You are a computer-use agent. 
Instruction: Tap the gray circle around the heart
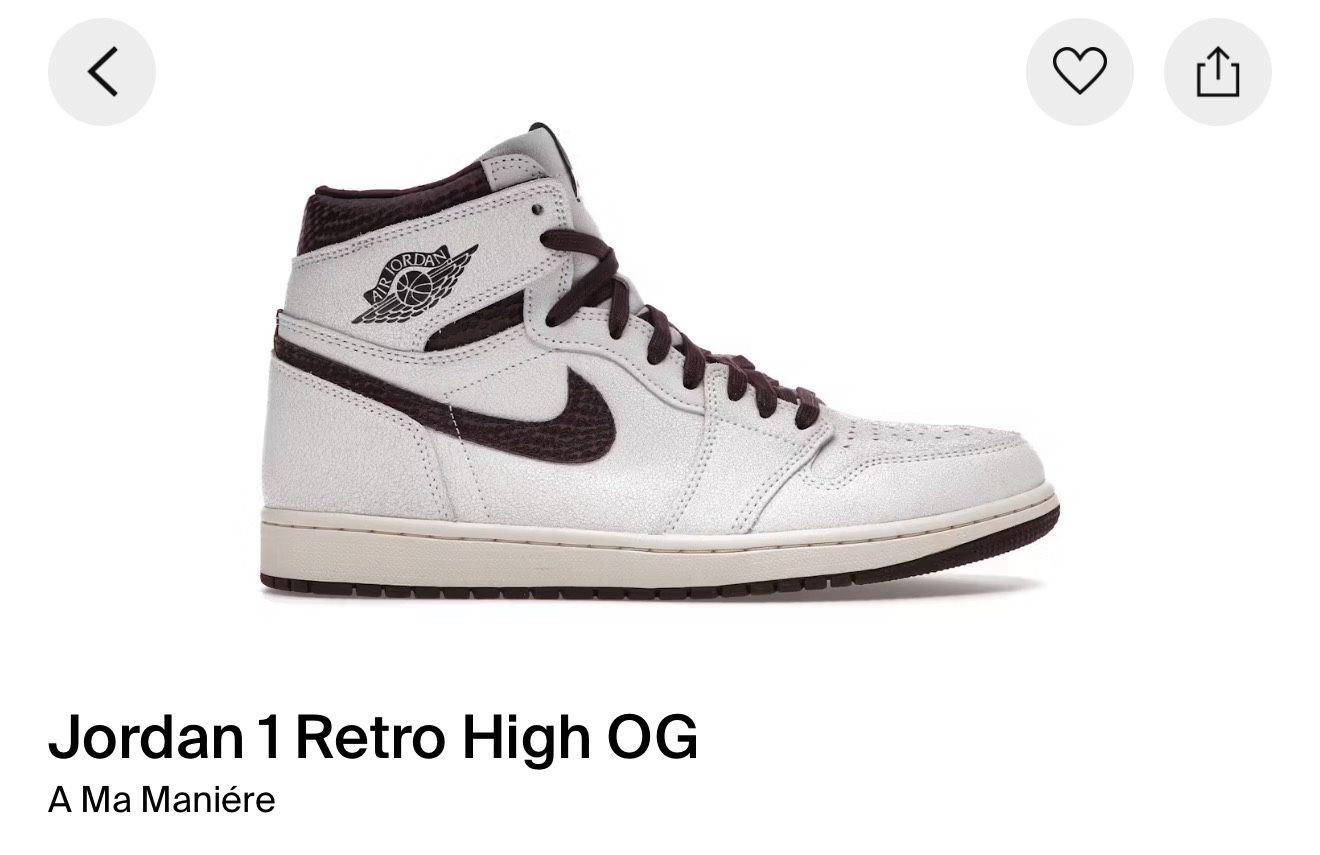pyautogui.click(x=1080, y=72)
